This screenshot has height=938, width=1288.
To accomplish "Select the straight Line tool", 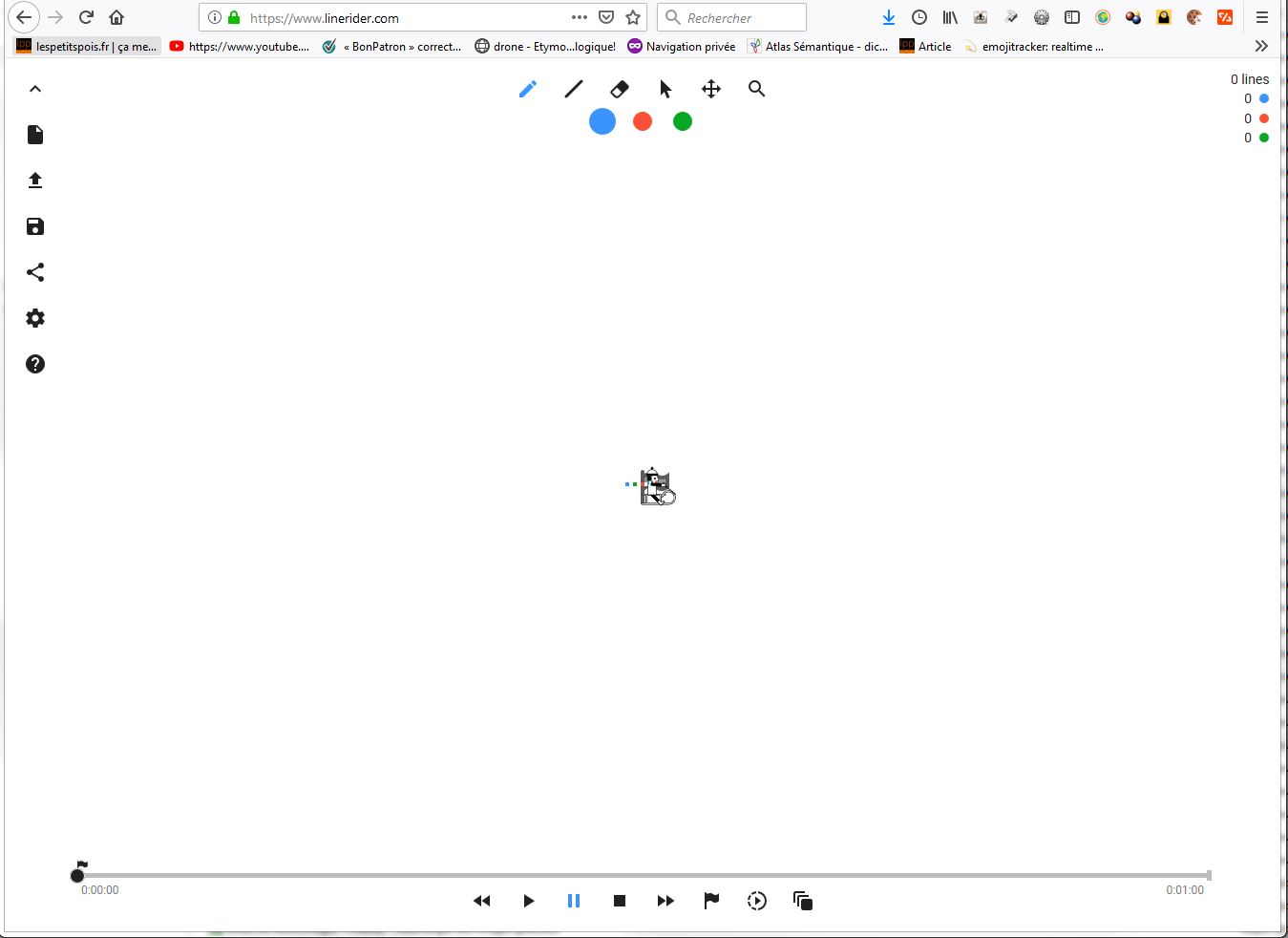I will tap(574, 89).
